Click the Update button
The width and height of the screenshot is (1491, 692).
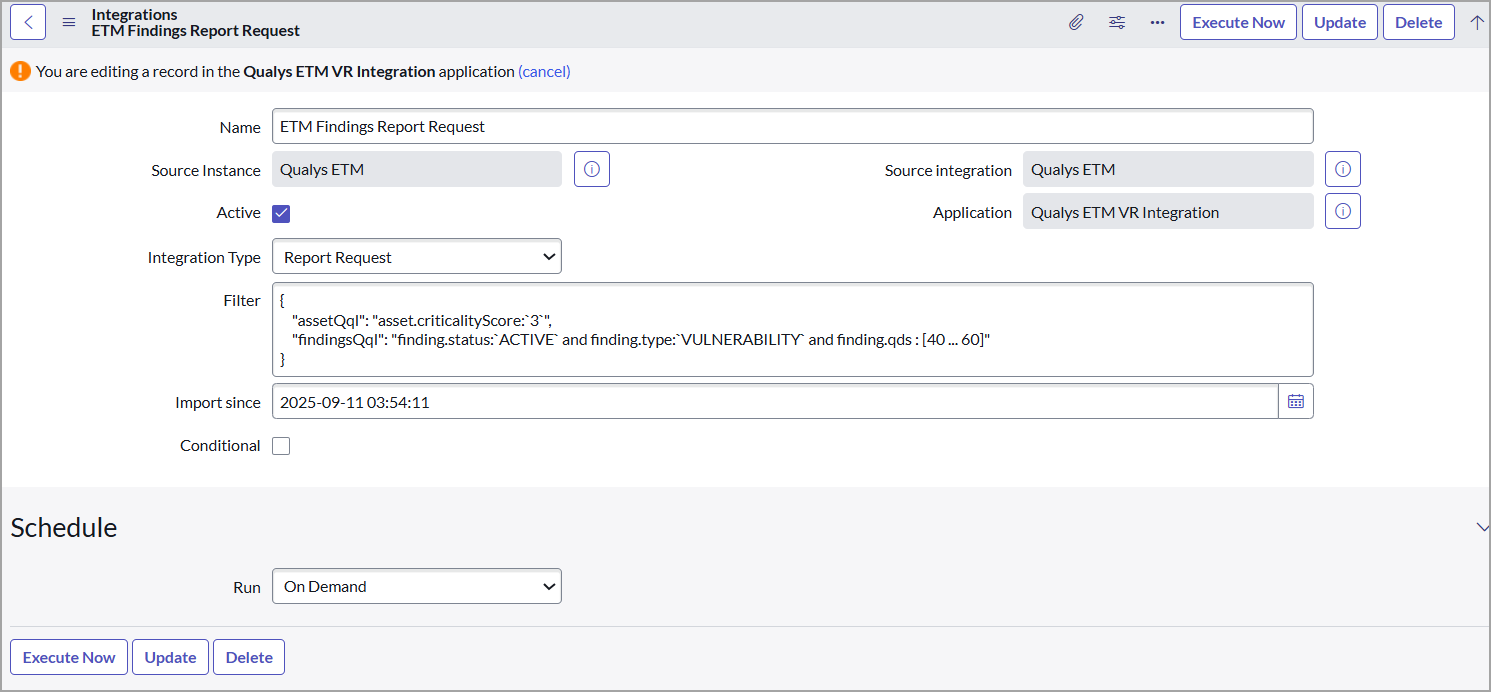click(1339, 21)
